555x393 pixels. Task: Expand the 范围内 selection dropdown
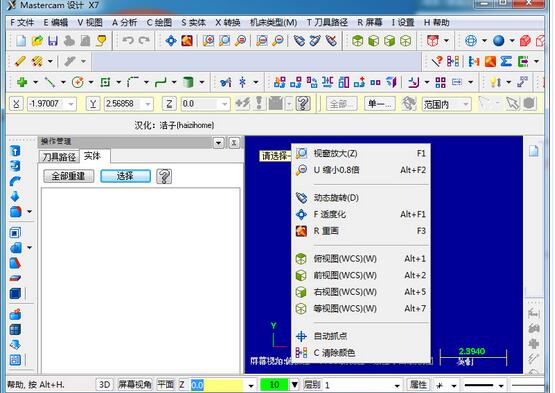(x=466, y=104)
